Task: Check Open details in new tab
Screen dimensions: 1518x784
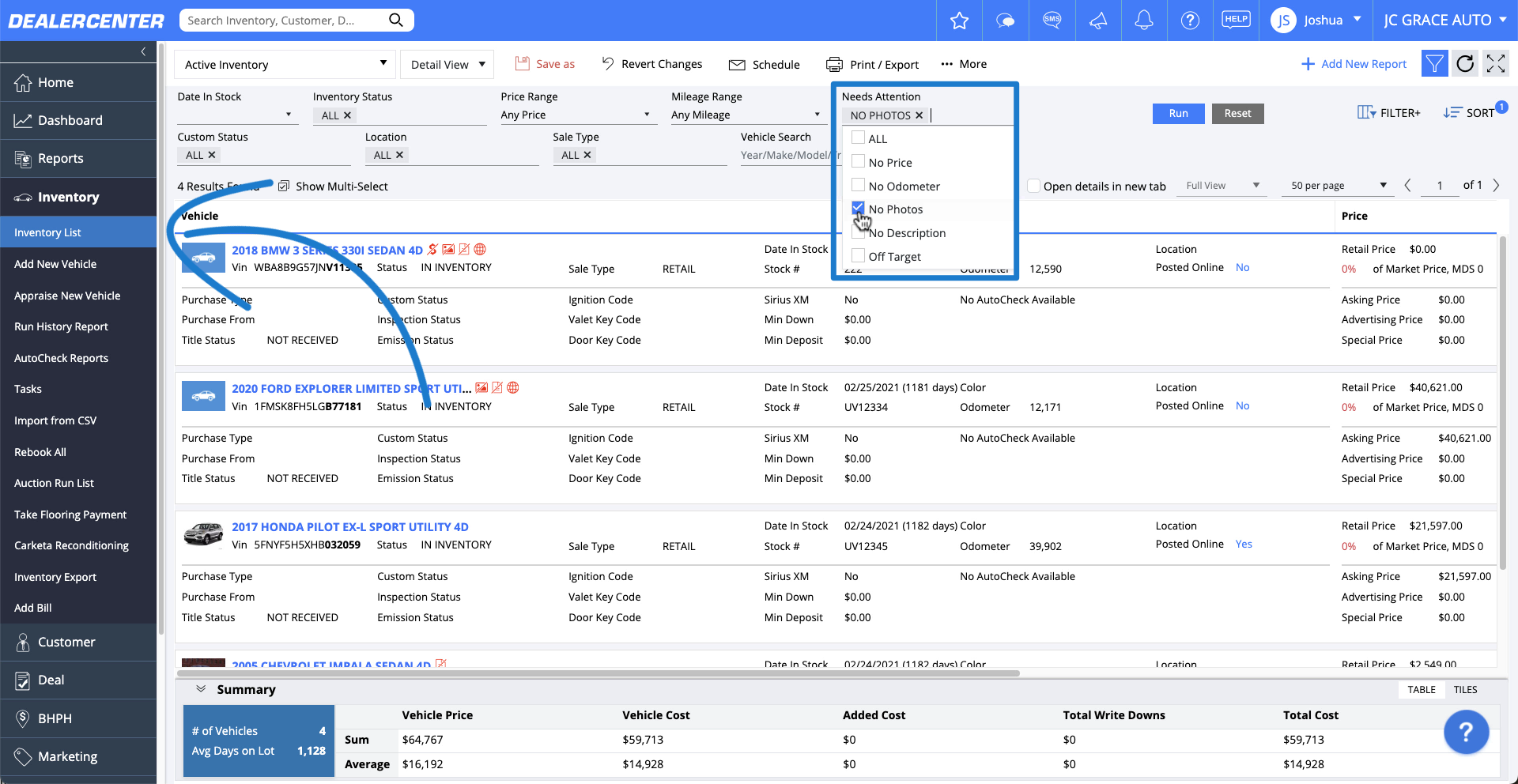Action: tap(1033, 186)
